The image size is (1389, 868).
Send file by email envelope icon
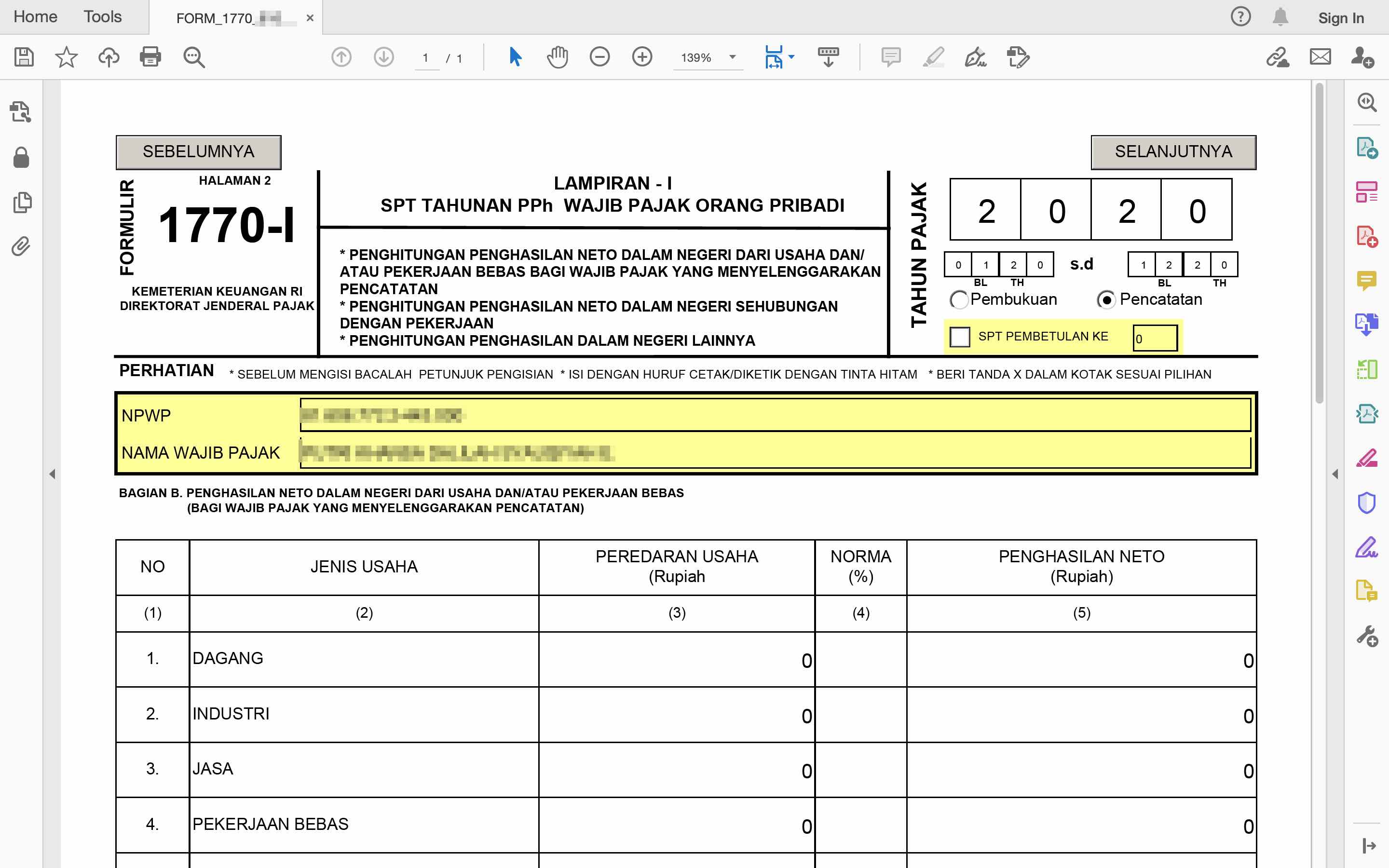click(1320, 57)
